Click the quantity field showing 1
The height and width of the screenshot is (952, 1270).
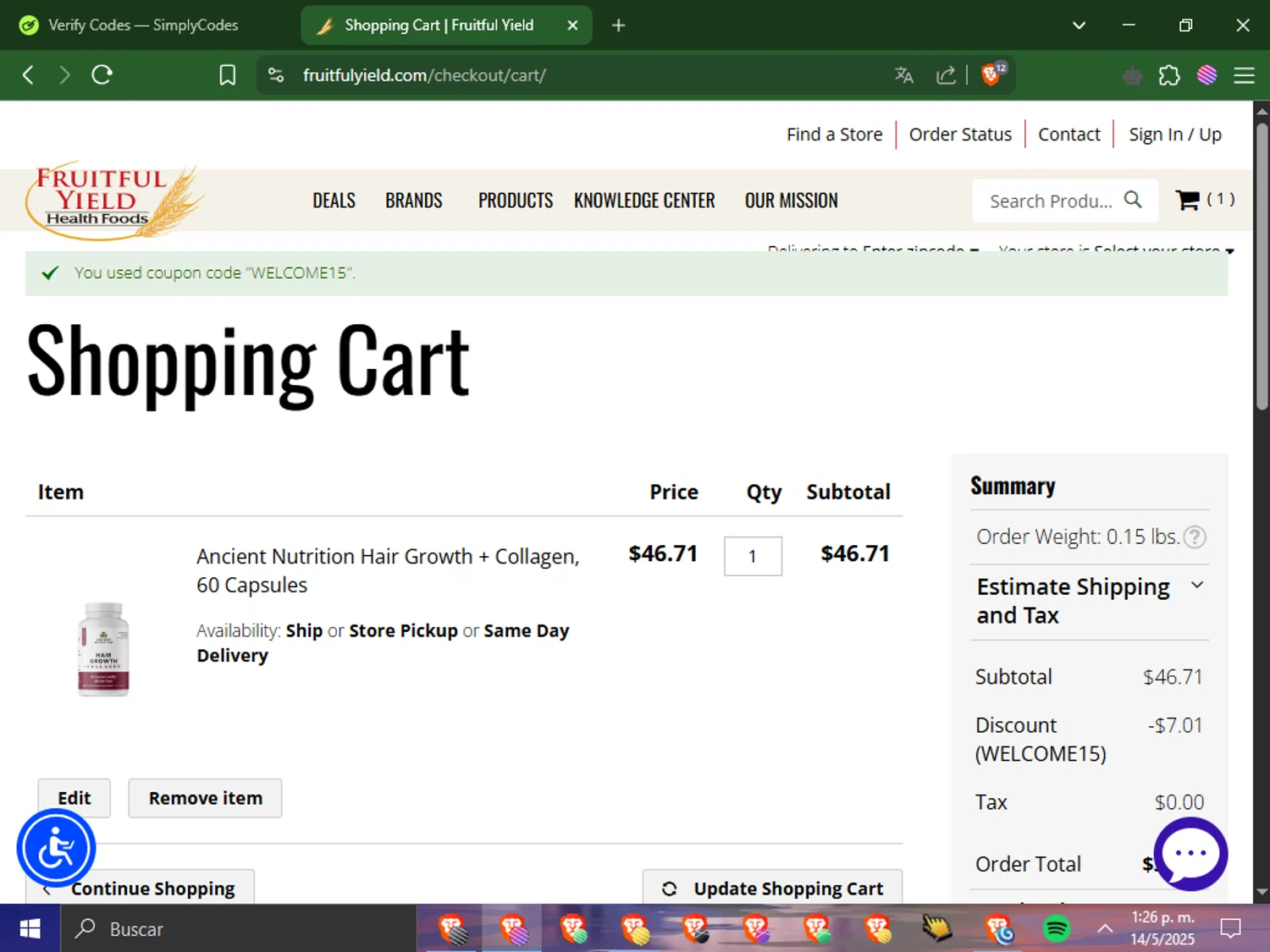753,556
